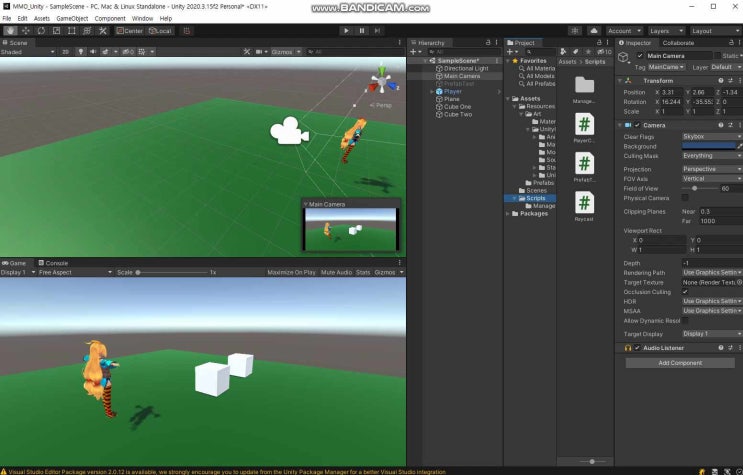The image size is (743, 475).
Task: Open the Free Aspect dropdown
Action: [x=75, y=273]
